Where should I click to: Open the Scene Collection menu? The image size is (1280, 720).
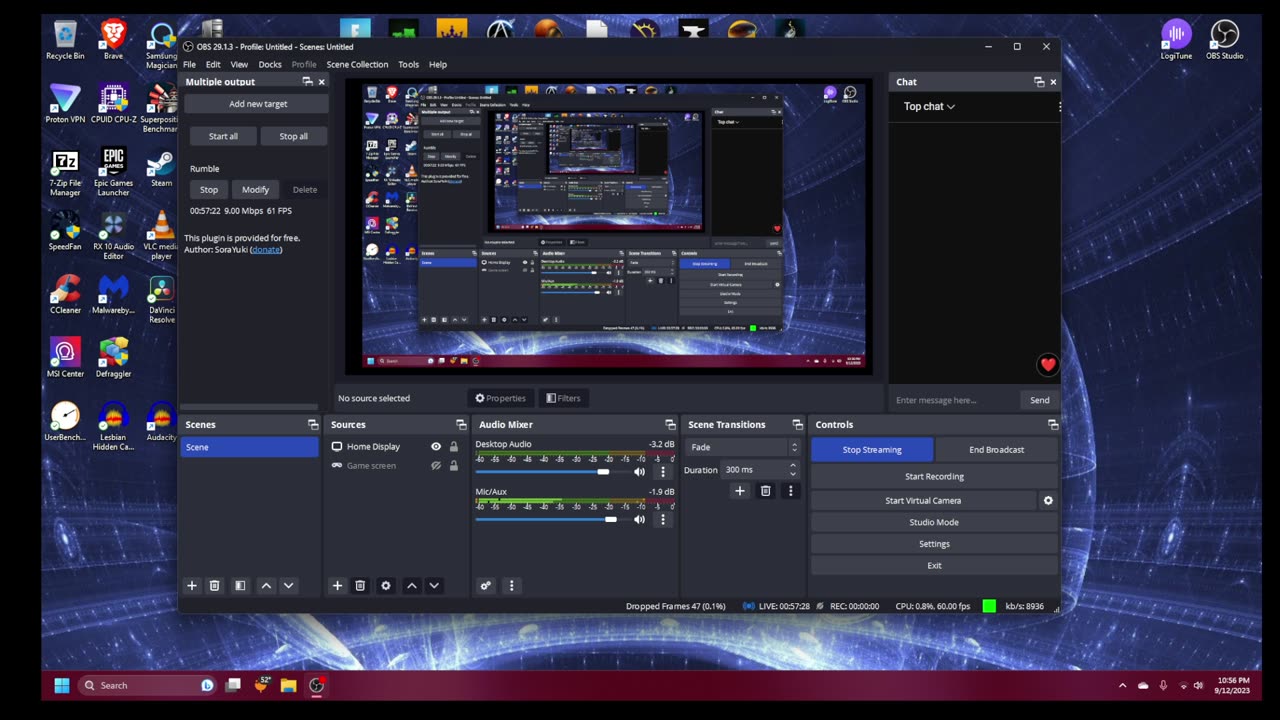click(x=357, y=65)
